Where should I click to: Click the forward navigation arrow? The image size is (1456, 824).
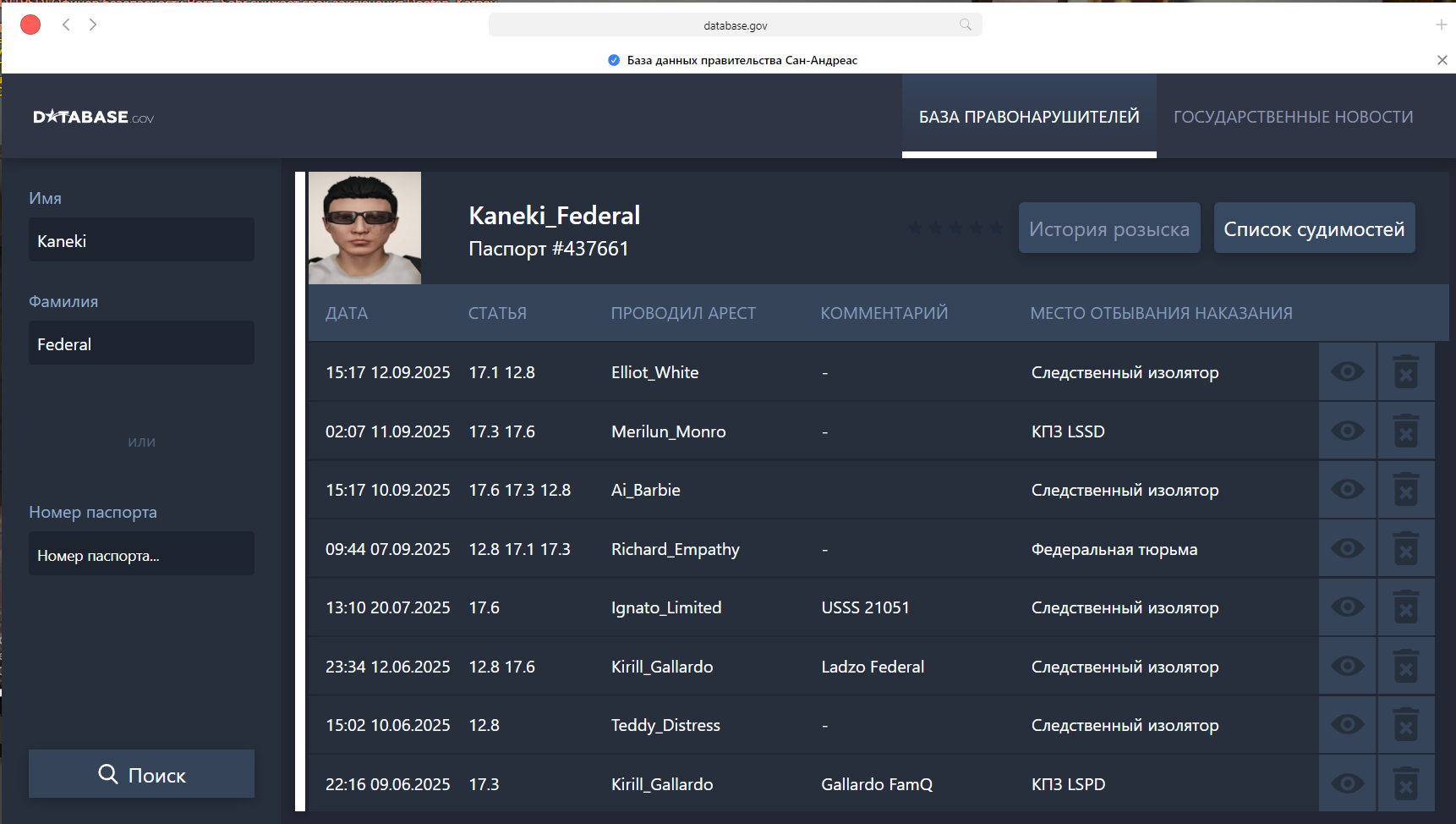[93, 25]
